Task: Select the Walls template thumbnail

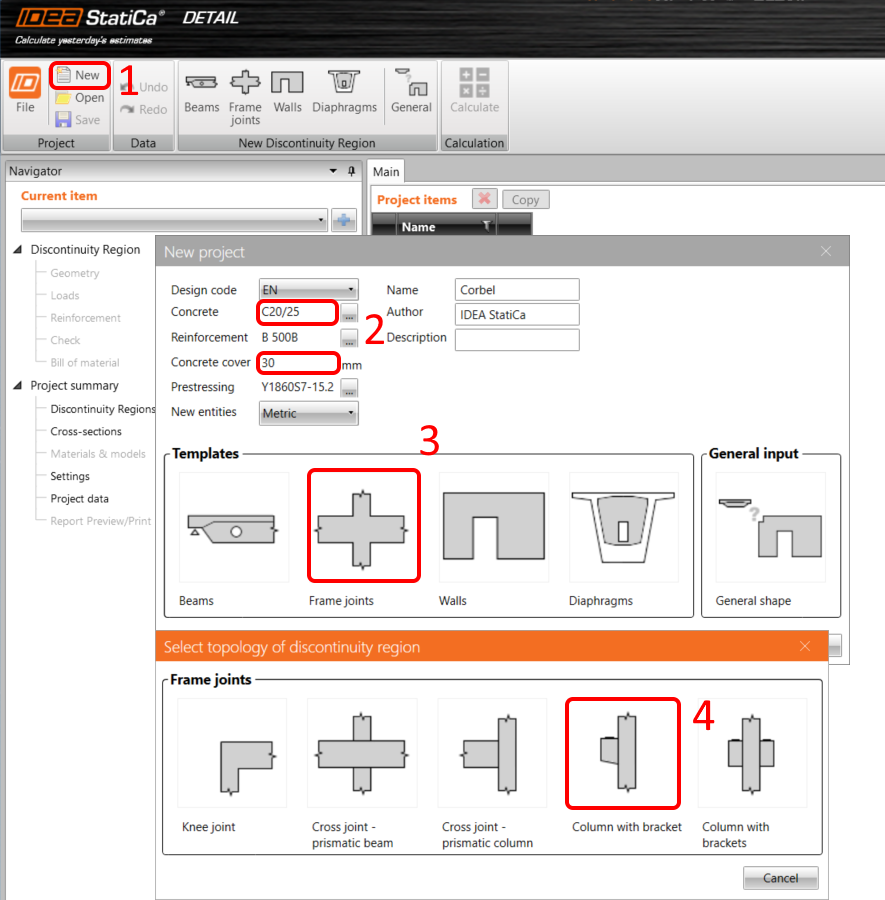Action: 494,525
